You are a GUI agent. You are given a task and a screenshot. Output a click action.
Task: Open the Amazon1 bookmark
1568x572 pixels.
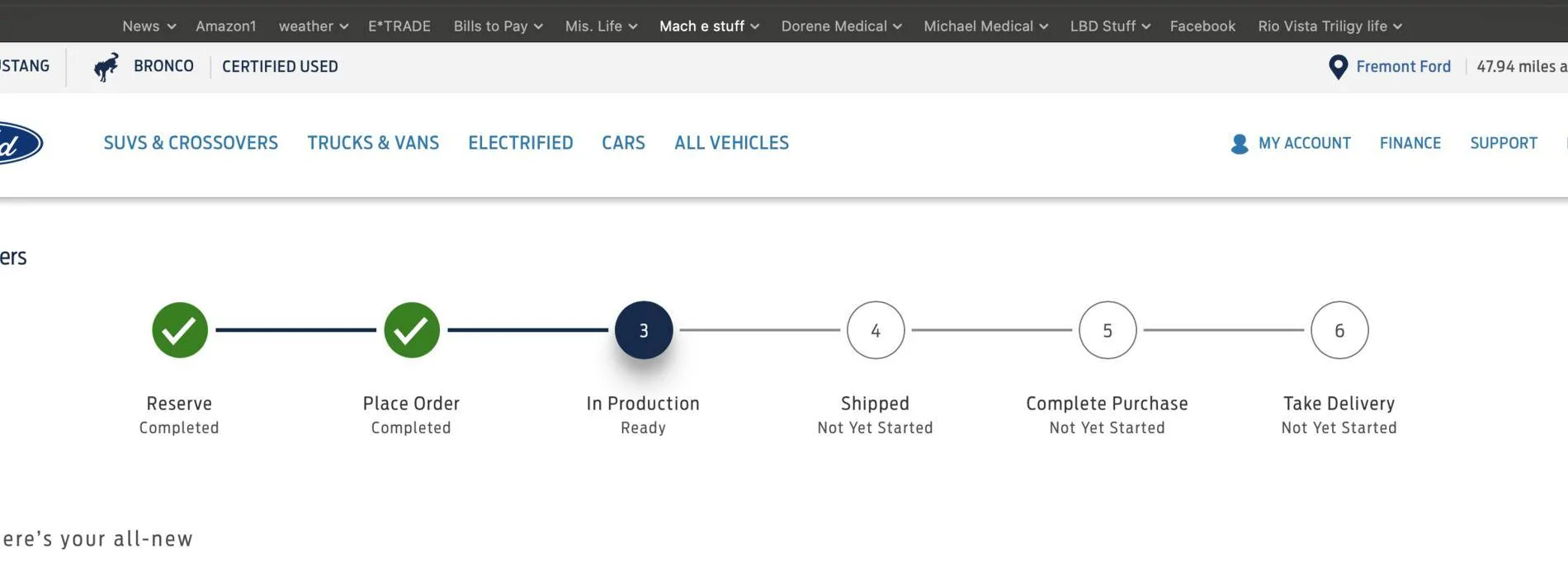(226, 26)
